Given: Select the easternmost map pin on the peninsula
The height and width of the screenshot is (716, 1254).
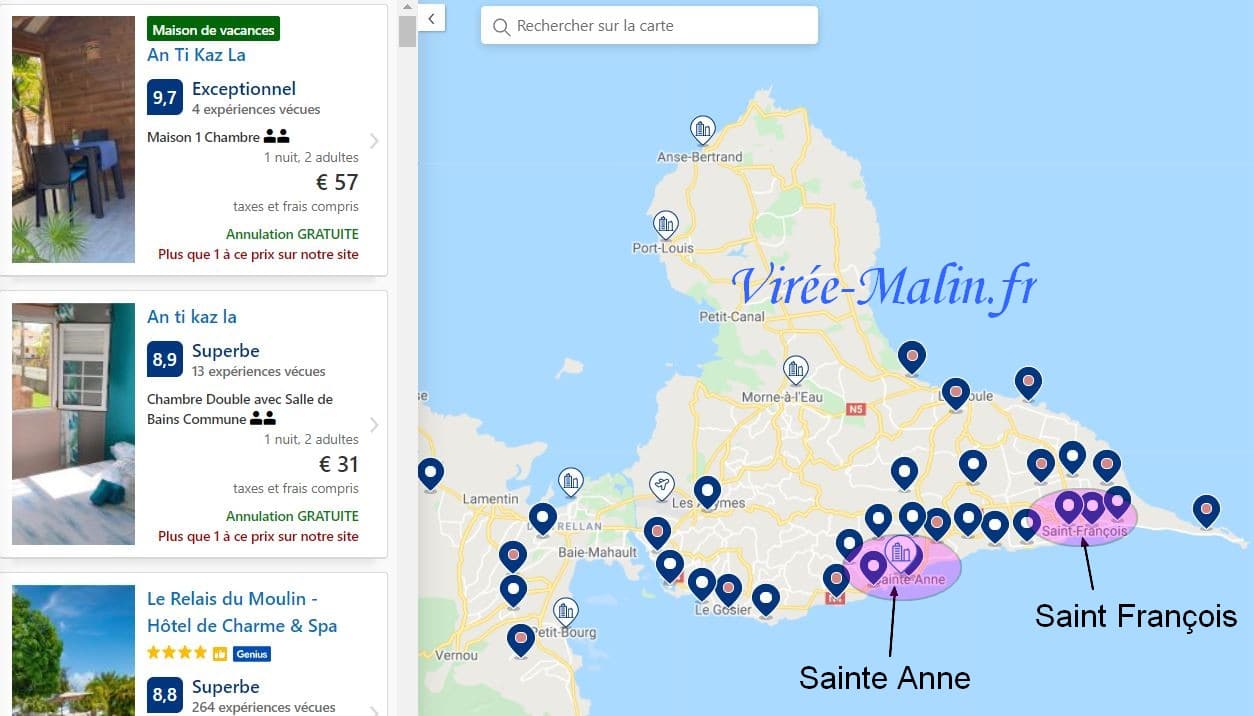Looking at the screenshot, I should point(1206,509).
